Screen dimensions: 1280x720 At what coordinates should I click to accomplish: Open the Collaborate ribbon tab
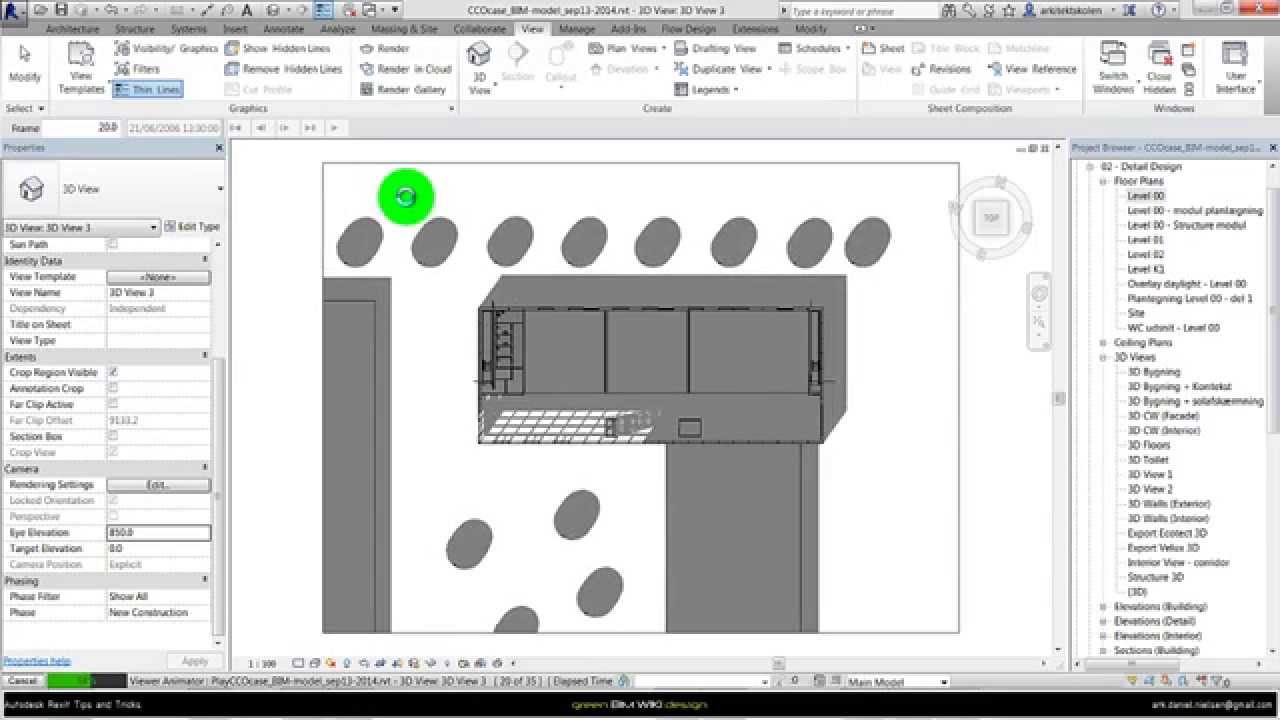[480, 29]
